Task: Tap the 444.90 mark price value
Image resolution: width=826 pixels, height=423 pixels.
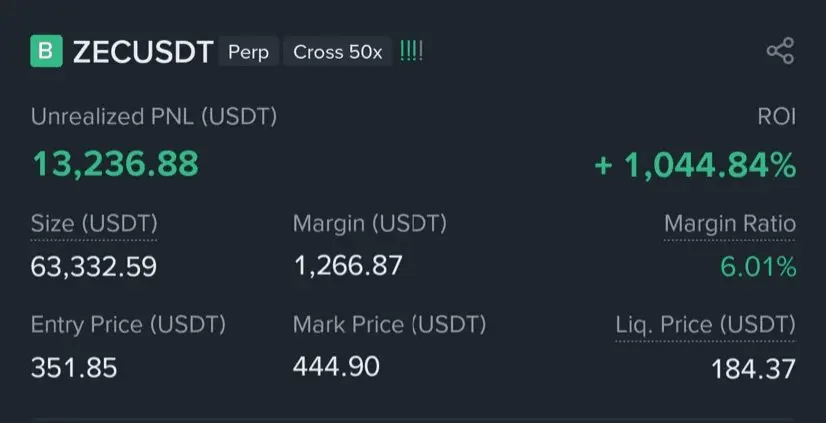Action: click(x=336, y=366)
